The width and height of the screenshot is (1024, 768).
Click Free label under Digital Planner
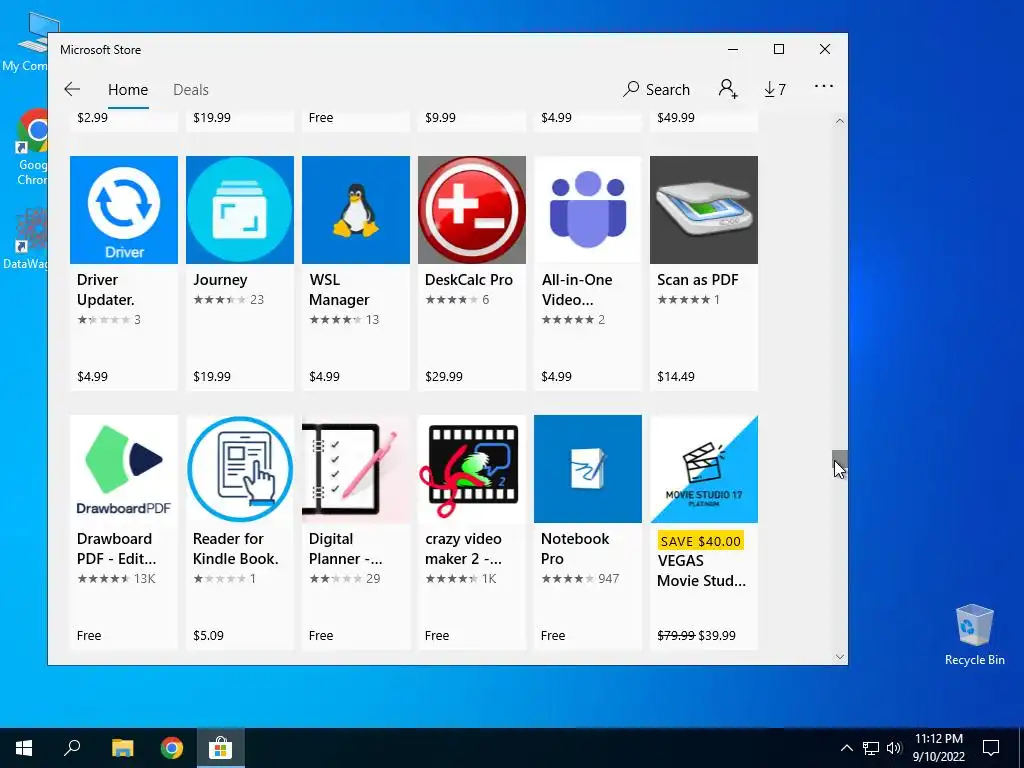pyautogui.click(x=321, y=635)
